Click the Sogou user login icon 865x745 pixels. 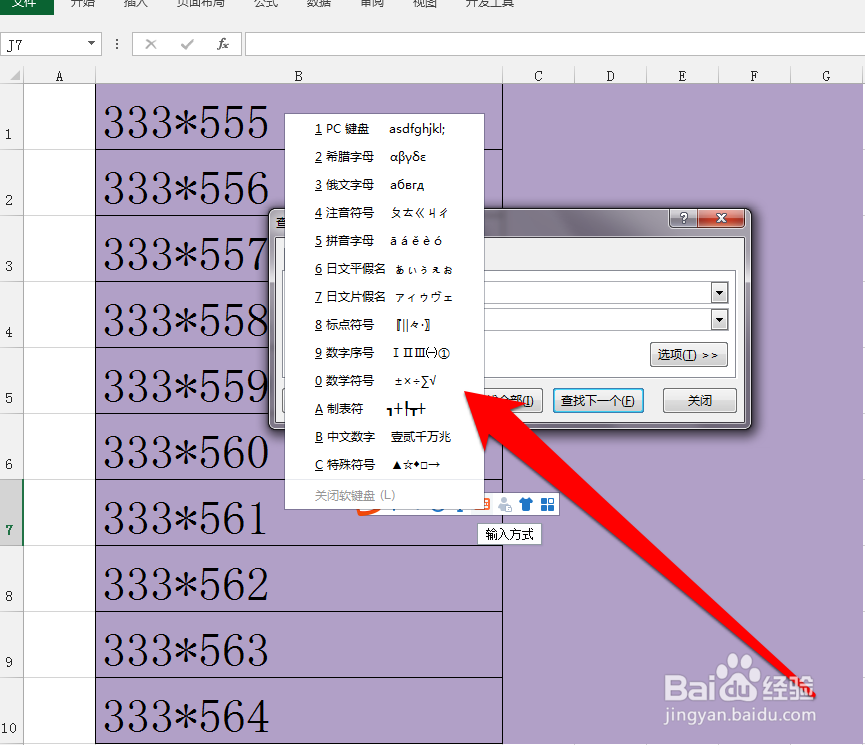[x=504, y=504]
